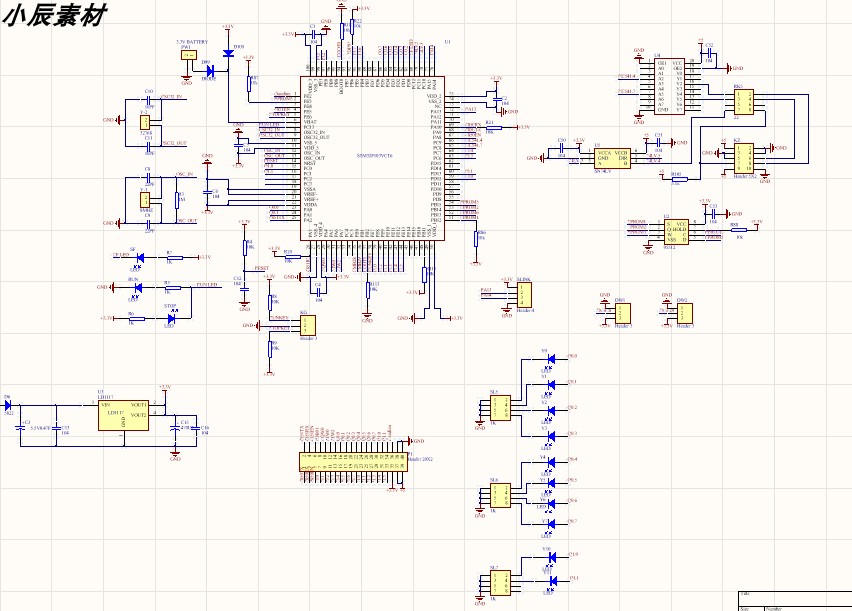Click capacitor C10 on the OSC32_IN net
The width and height of the screenshot is (852, 611).
coord(148,99)
